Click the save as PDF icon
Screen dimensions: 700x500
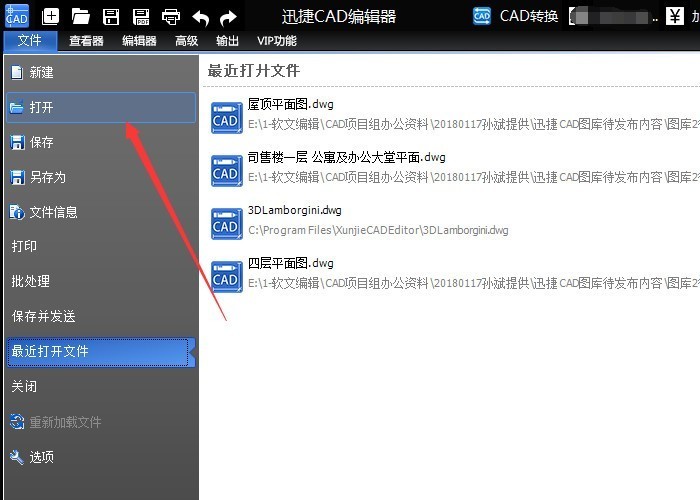coord(141,17)
